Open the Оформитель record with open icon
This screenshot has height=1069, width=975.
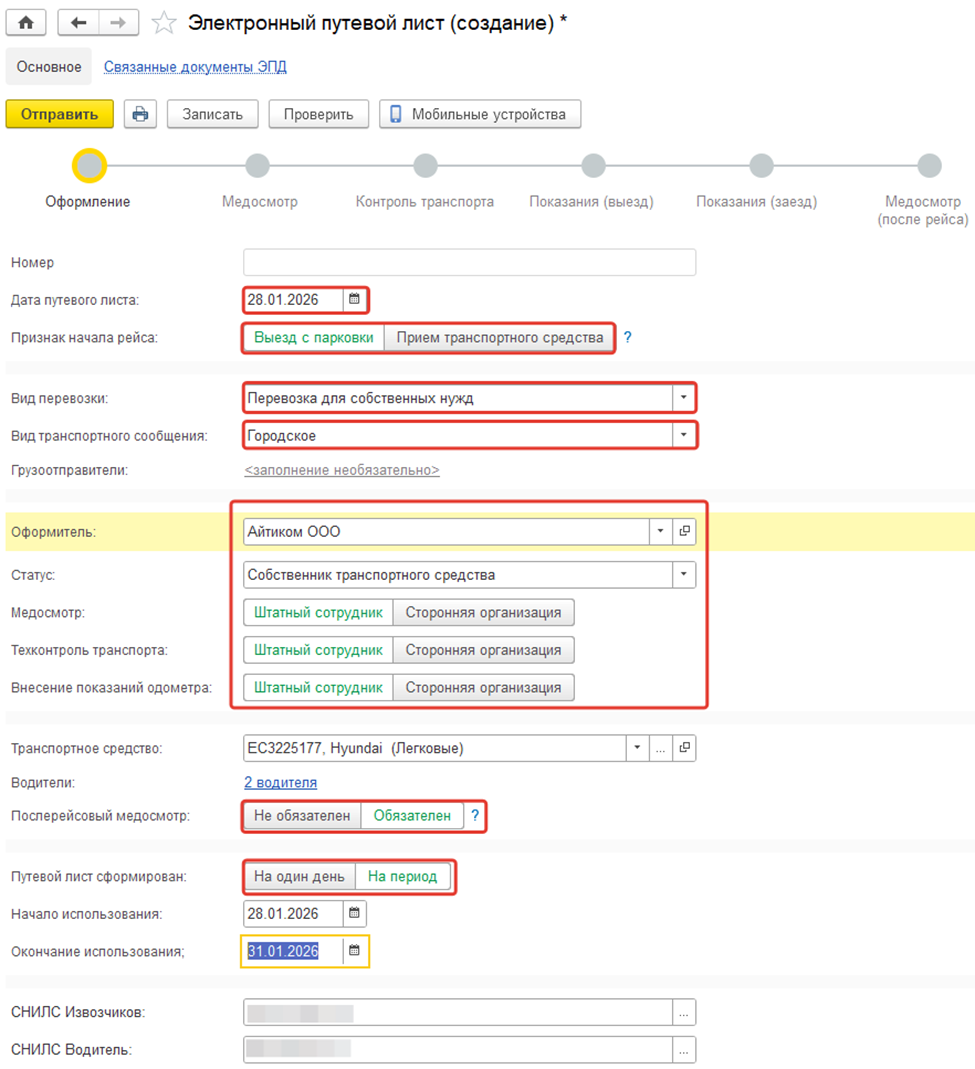coord(684,532)
